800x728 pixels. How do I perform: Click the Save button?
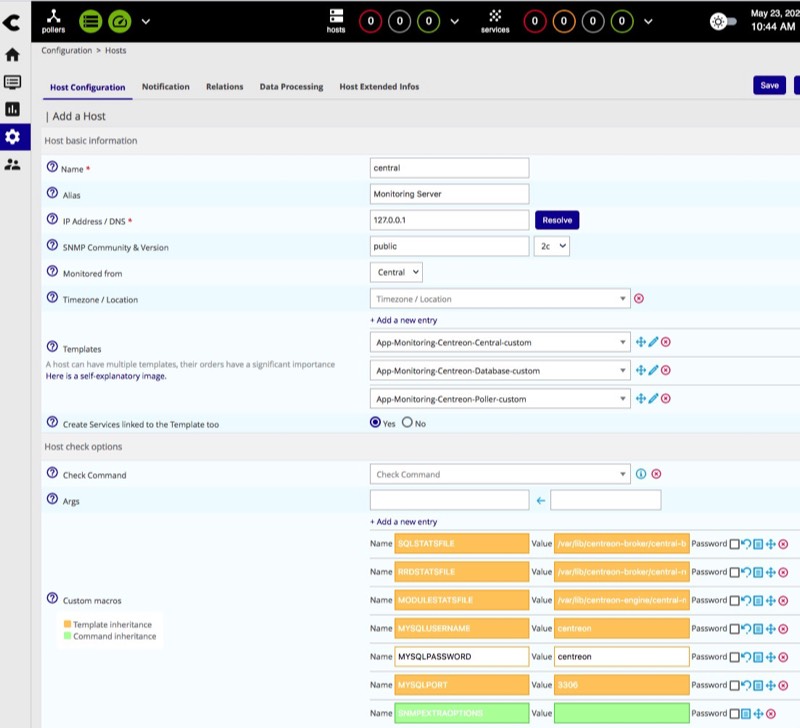click(769, 86)
